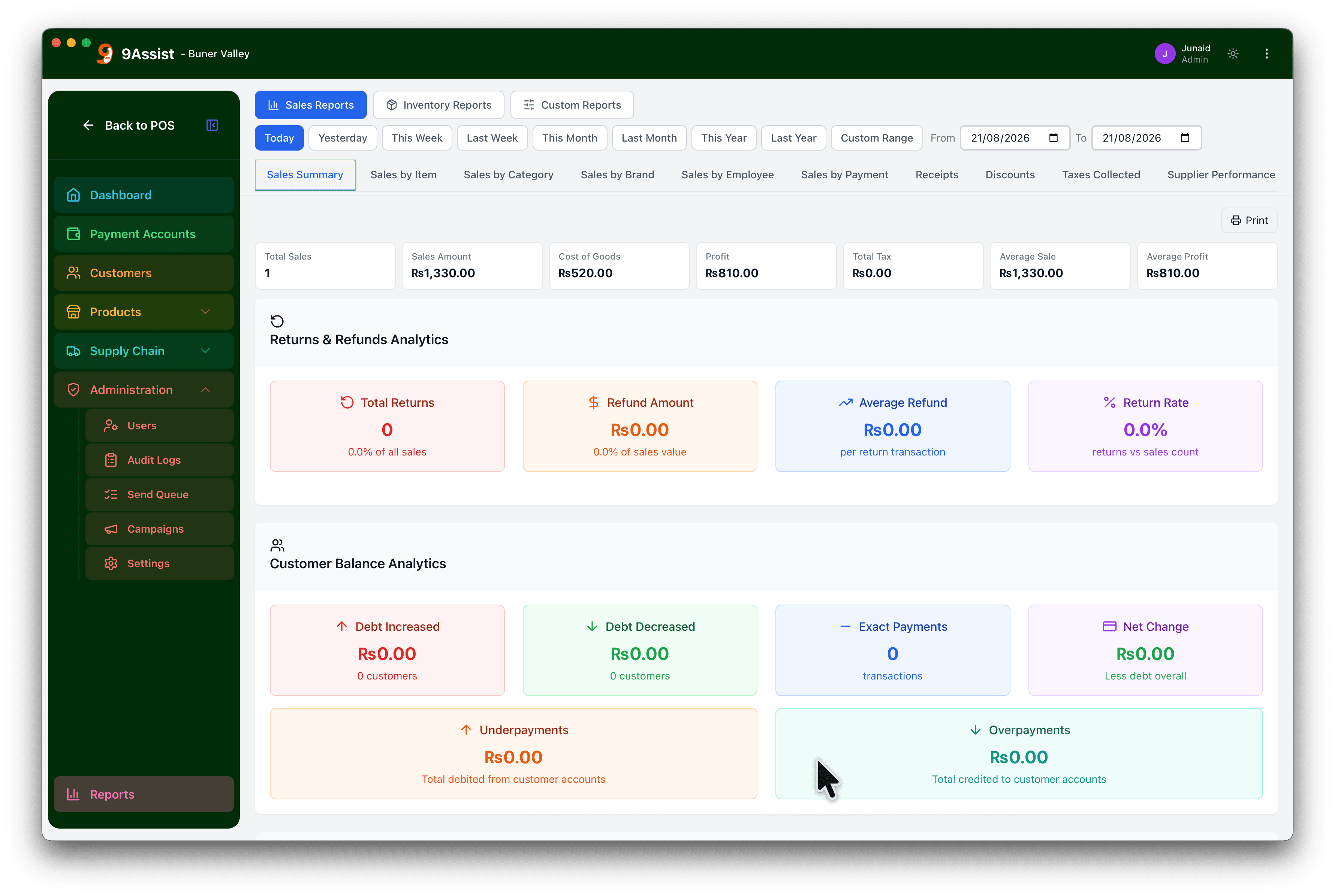Choose Custom Range filter
The image size is (1335, 896).
tap(877, 138)
